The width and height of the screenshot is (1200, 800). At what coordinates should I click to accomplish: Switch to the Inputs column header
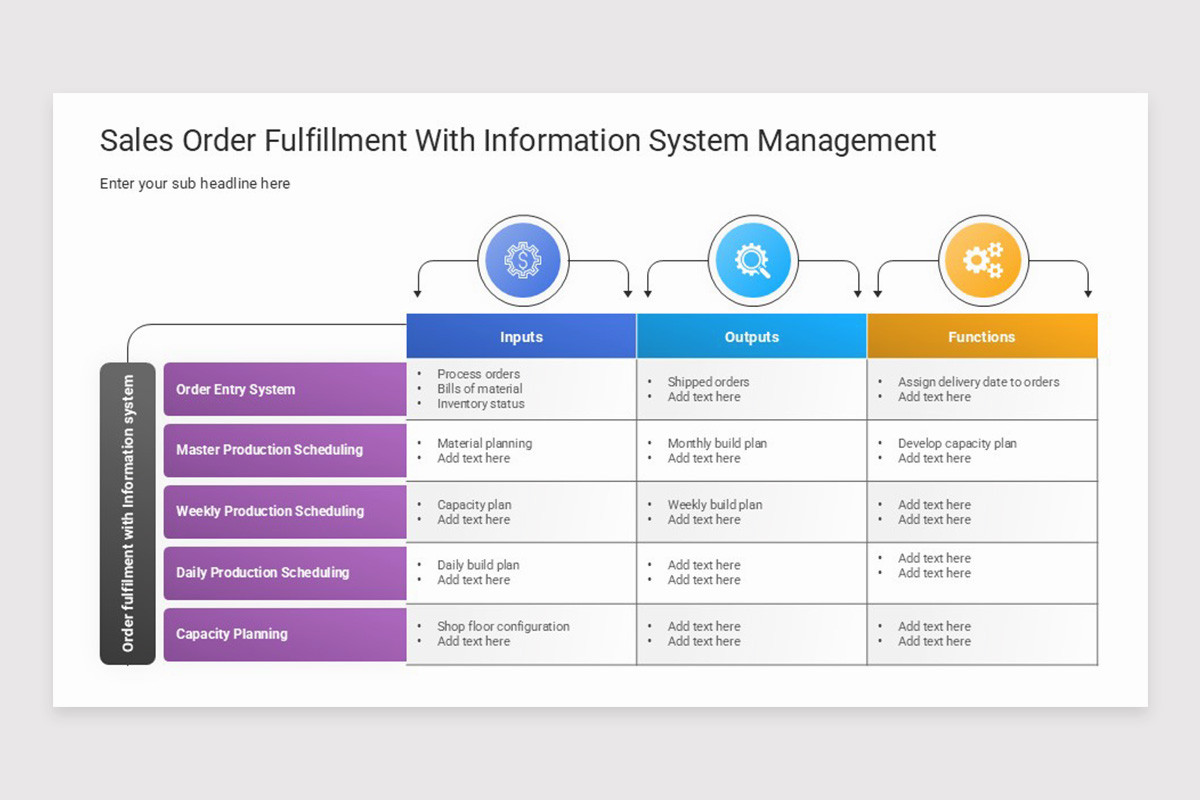521,336
